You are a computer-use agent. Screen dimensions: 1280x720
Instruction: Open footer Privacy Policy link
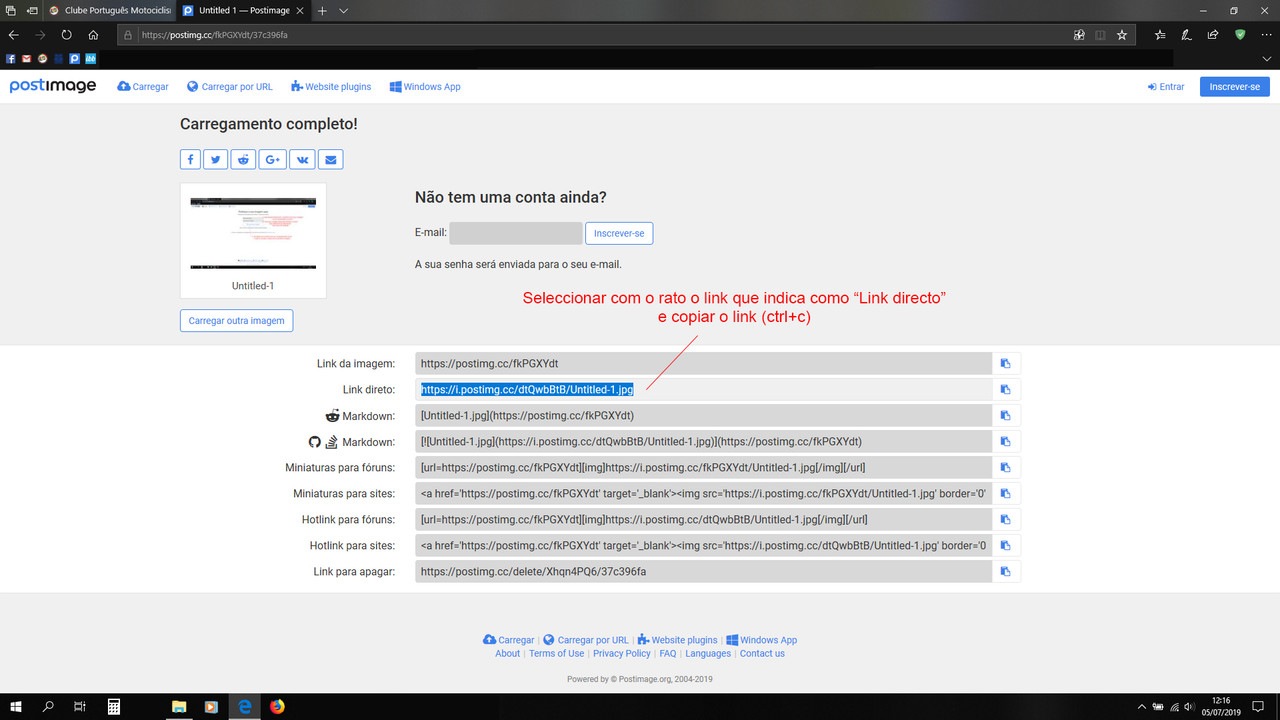[x=622, y=653]
